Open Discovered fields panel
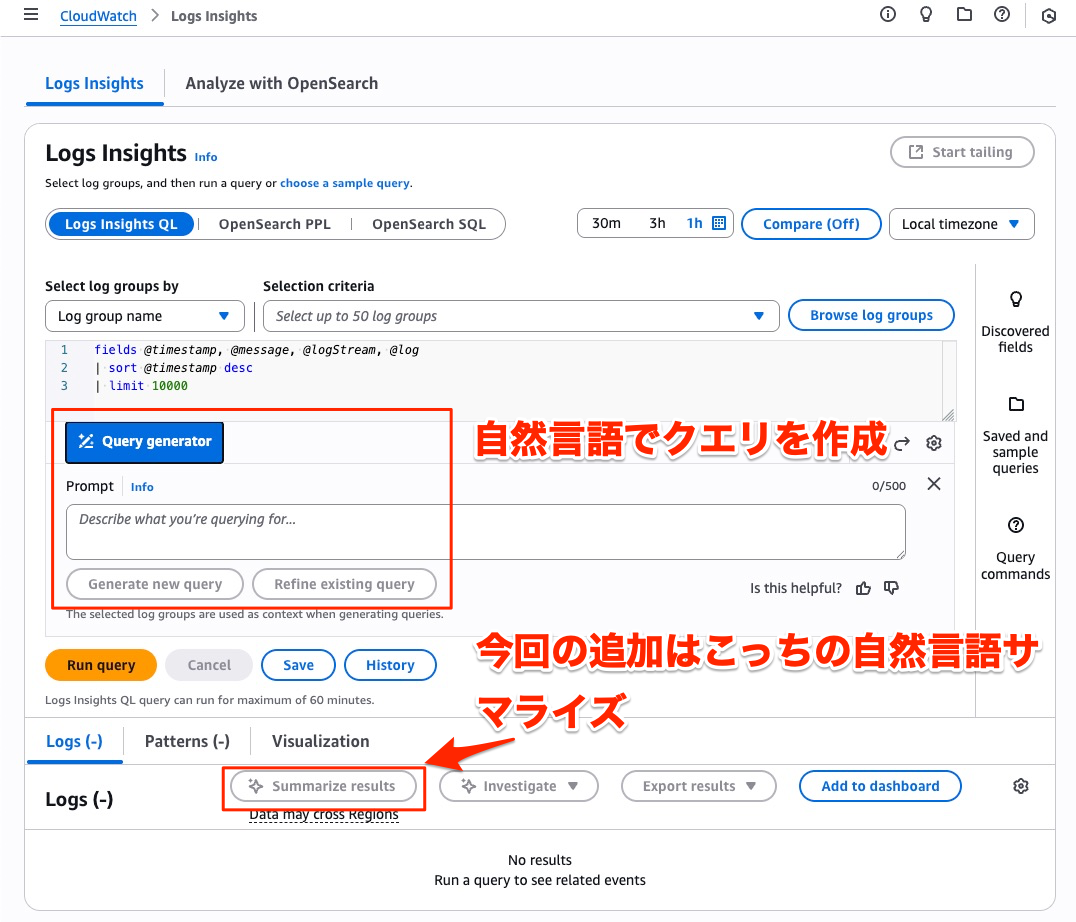 click(x=1016, y=322)
